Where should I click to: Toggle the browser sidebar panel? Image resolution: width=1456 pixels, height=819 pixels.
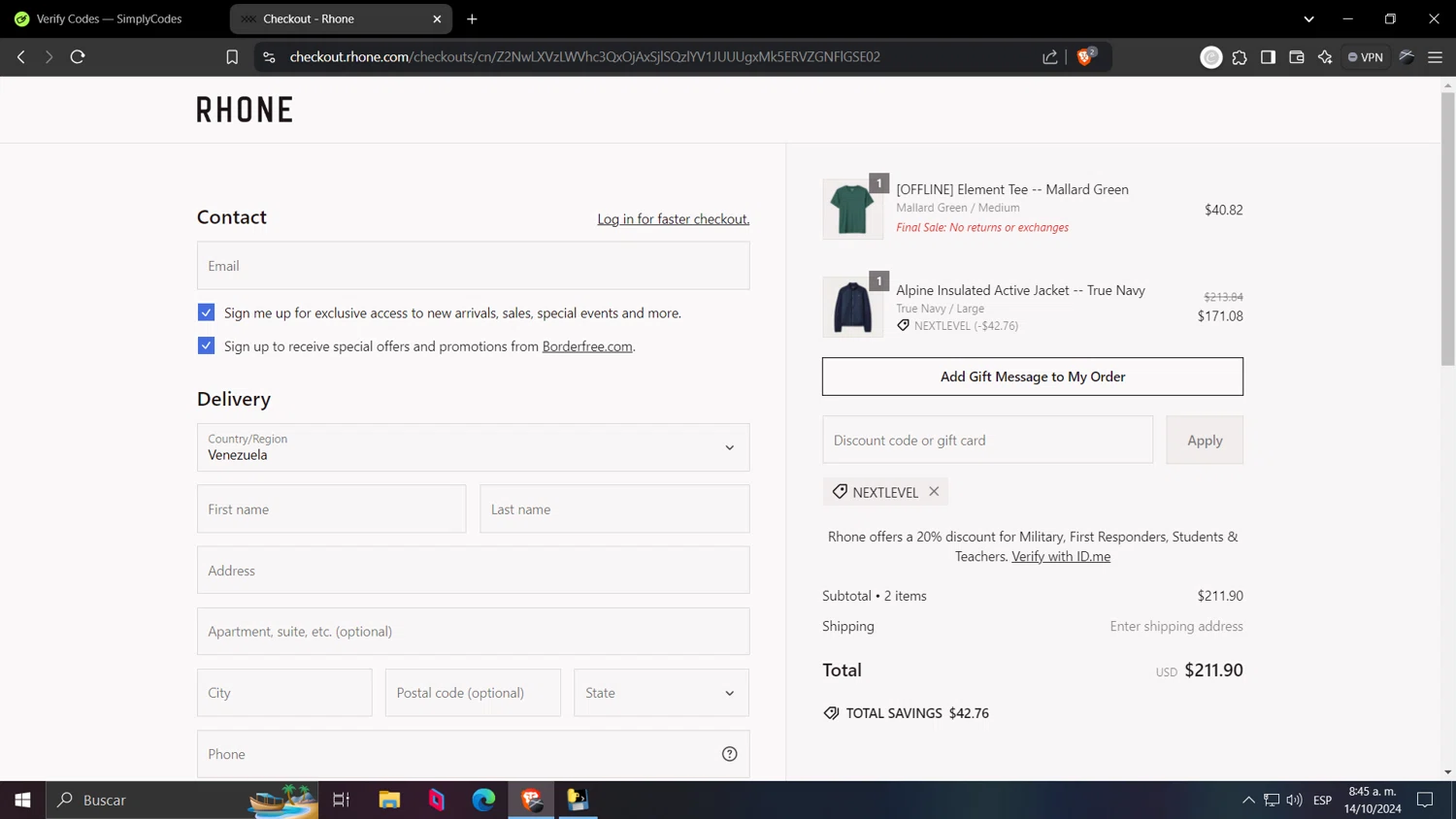tap(1268, 57)
